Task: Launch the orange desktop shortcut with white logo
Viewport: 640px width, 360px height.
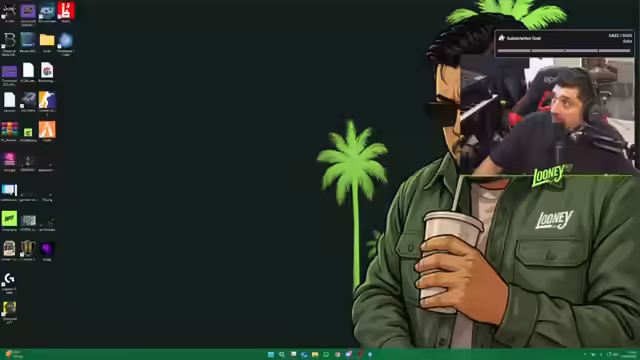Action: click(x=47, y=129)
